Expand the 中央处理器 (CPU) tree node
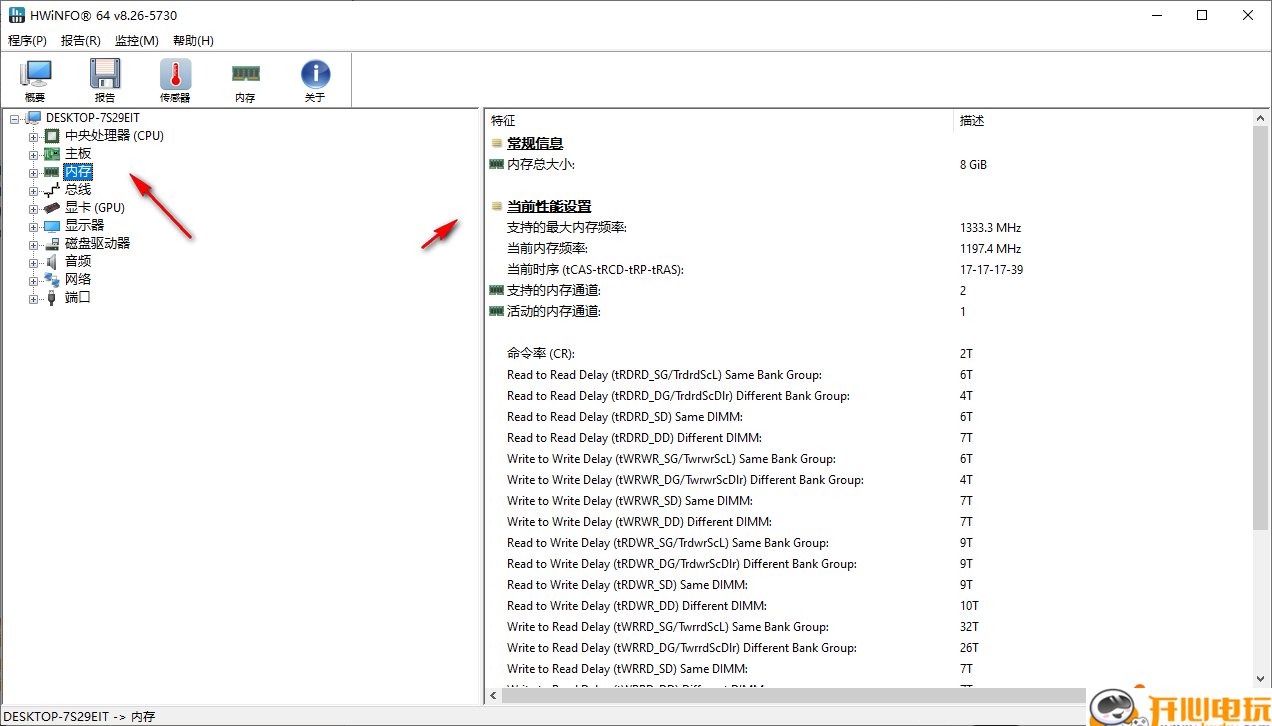The image size is (1272, 726). [31, 135]
